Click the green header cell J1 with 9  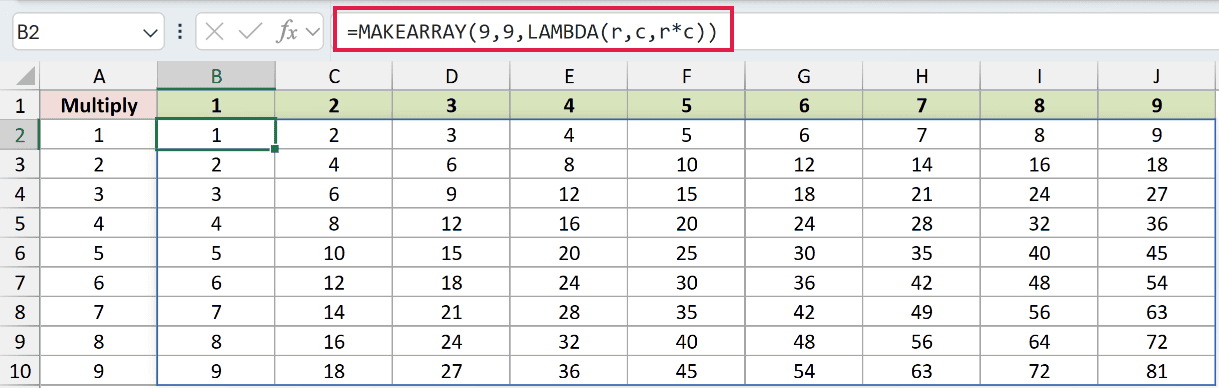1157,105
